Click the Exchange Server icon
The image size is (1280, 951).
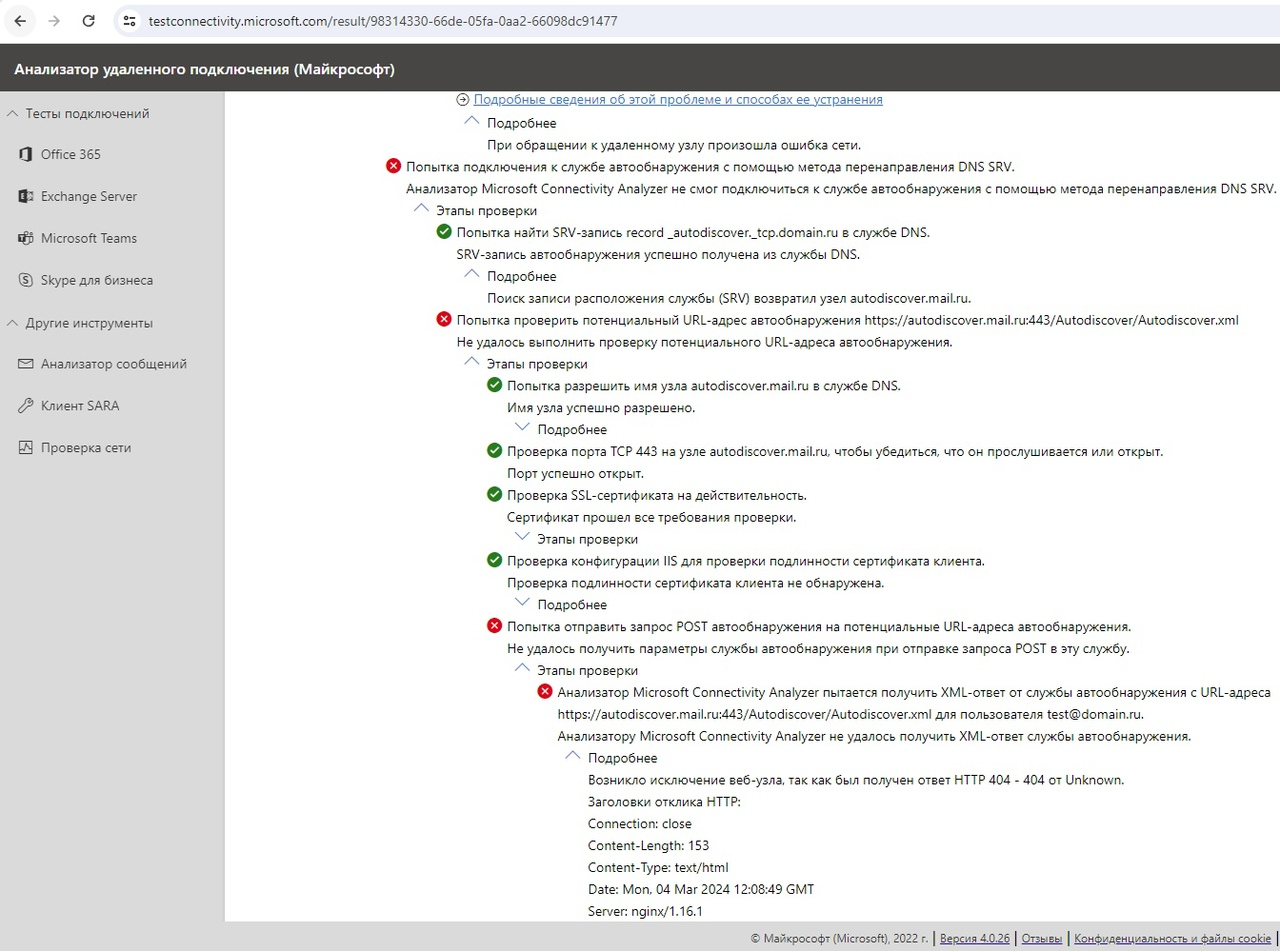coord(25,196)
